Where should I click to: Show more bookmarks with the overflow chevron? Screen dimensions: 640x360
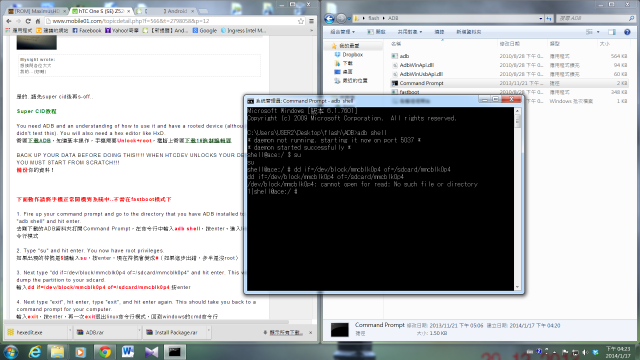311,31
